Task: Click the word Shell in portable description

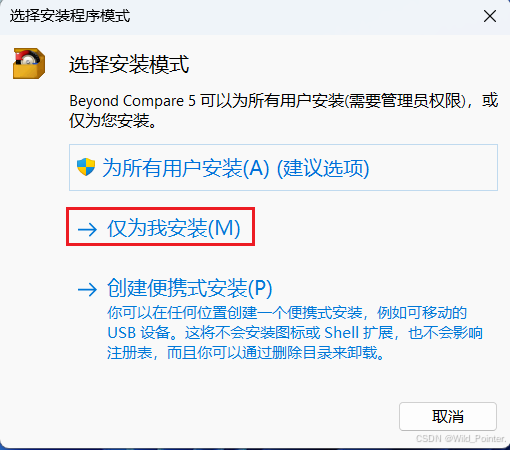Action: 342,333
